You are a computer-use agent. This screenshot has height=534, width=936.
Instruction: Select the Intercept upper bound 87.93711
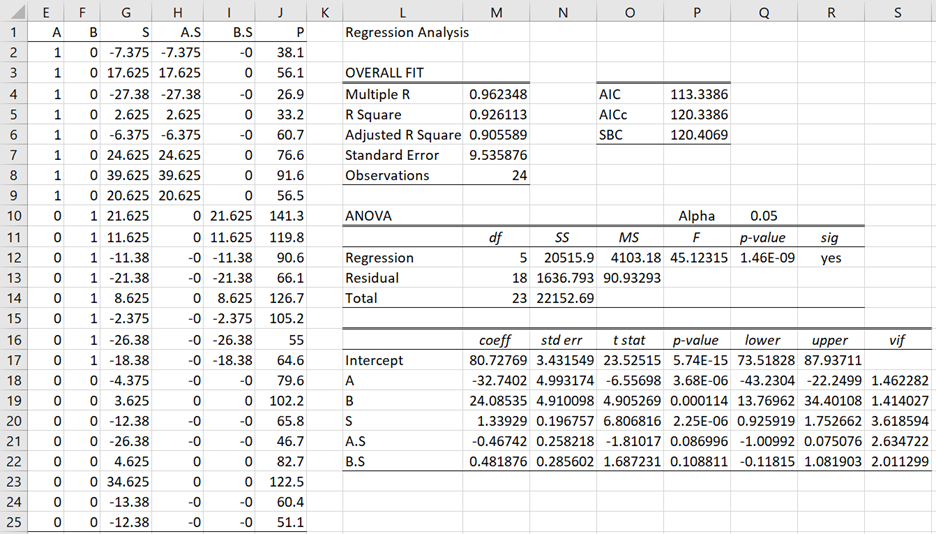pos(833,360)
